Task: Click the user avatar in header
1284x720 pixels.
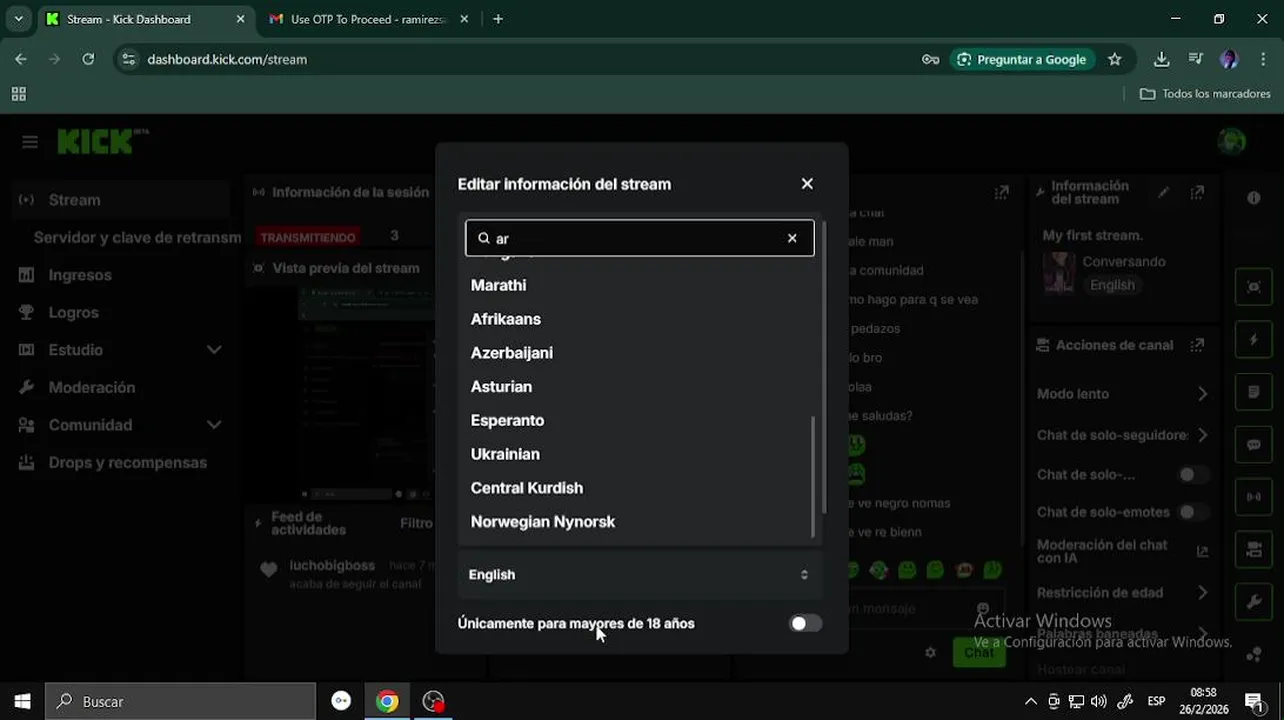Action: coord(1232,141)
